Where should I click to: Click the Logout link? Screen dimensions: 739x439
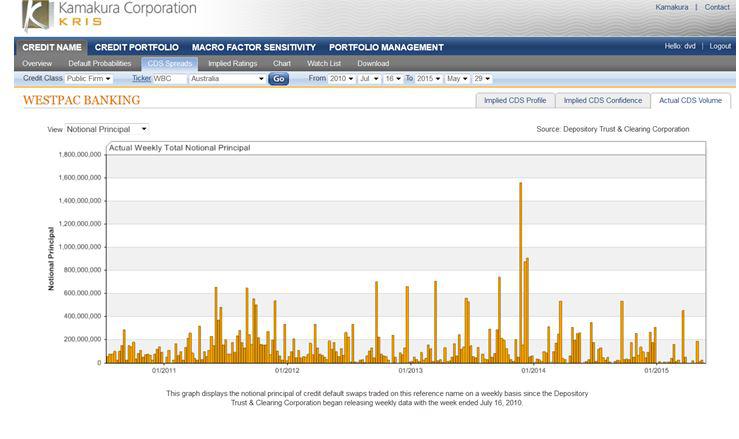point(720,46)
